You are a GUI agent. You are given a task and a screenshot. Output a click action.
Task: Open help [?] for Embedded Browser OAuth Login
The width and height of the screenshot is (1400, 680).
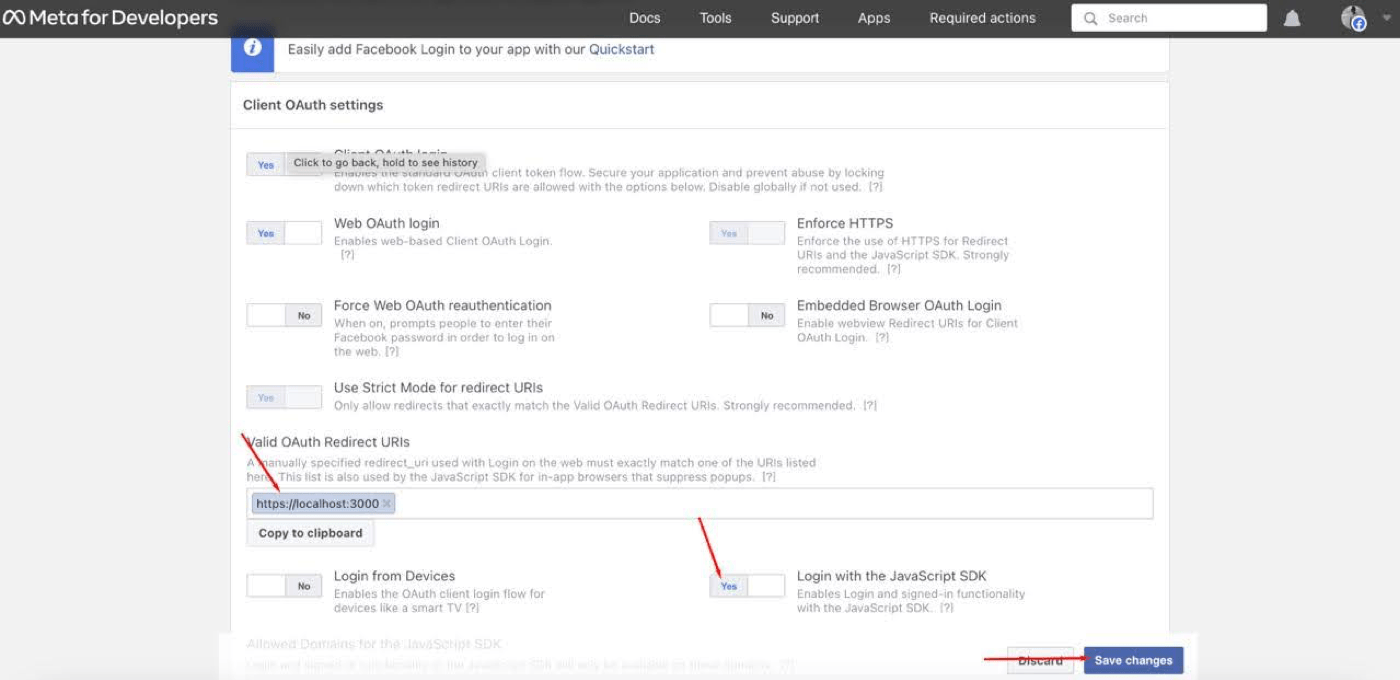point(882,337)
